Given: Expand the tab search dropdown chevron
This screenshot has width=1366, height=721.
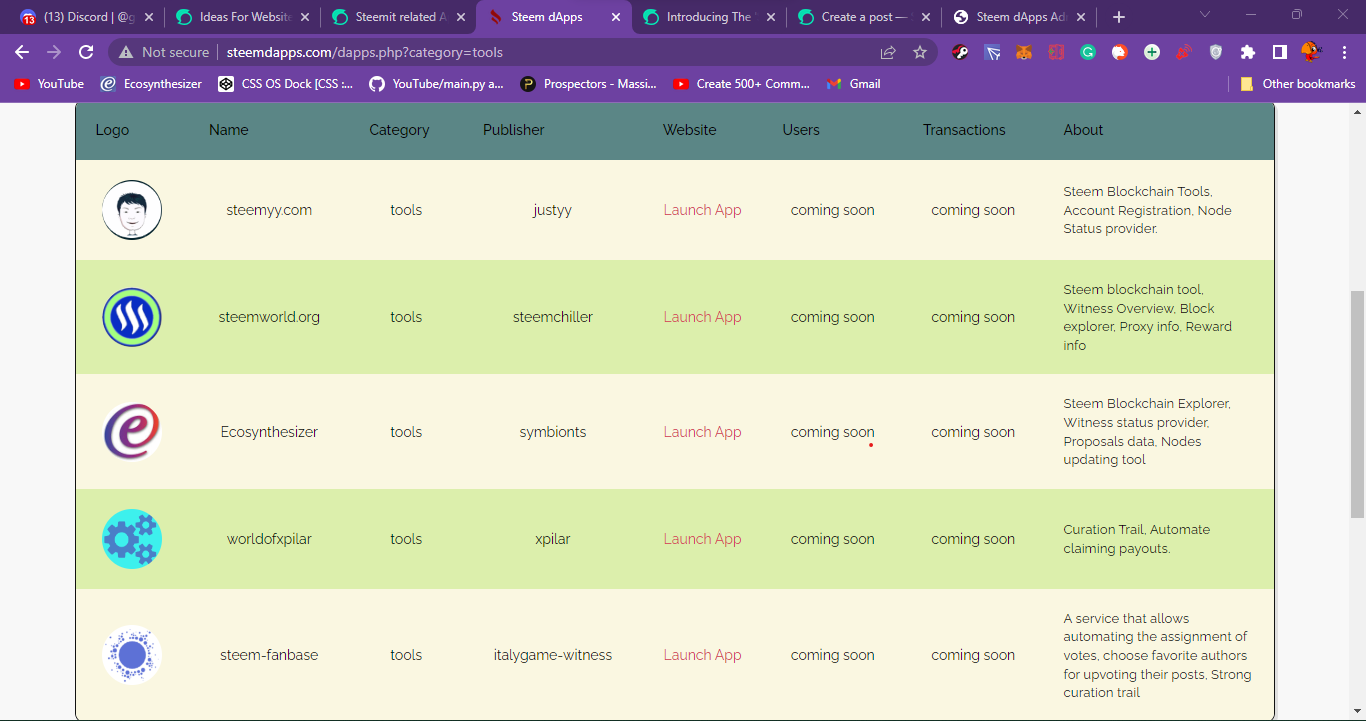Looking at the screenshot, I should (x=1205, y=14).
